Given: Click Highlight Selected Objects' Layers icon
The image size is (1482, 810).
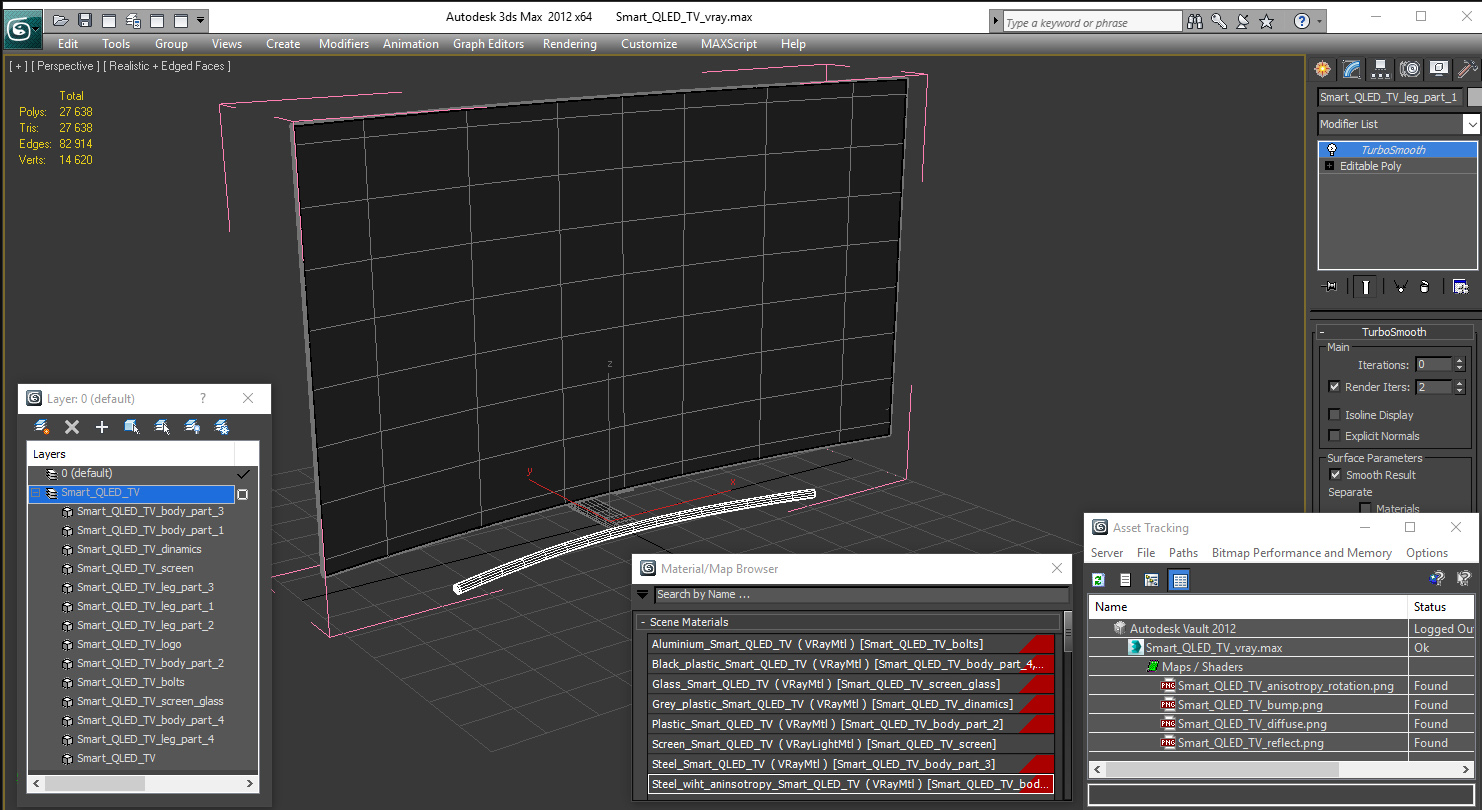Looking at the screenshot, I should coord(162,427).
